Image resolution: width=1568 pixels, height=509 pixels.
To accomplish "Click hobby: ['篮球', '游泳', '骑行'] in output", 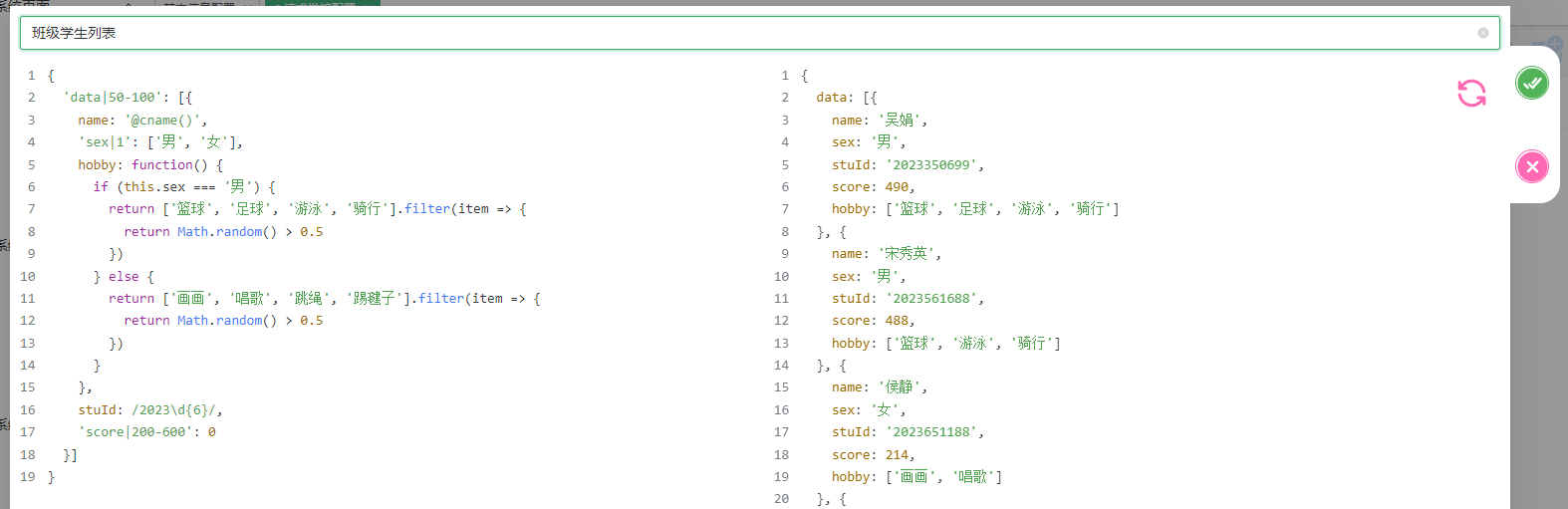I will coord(946,344).
